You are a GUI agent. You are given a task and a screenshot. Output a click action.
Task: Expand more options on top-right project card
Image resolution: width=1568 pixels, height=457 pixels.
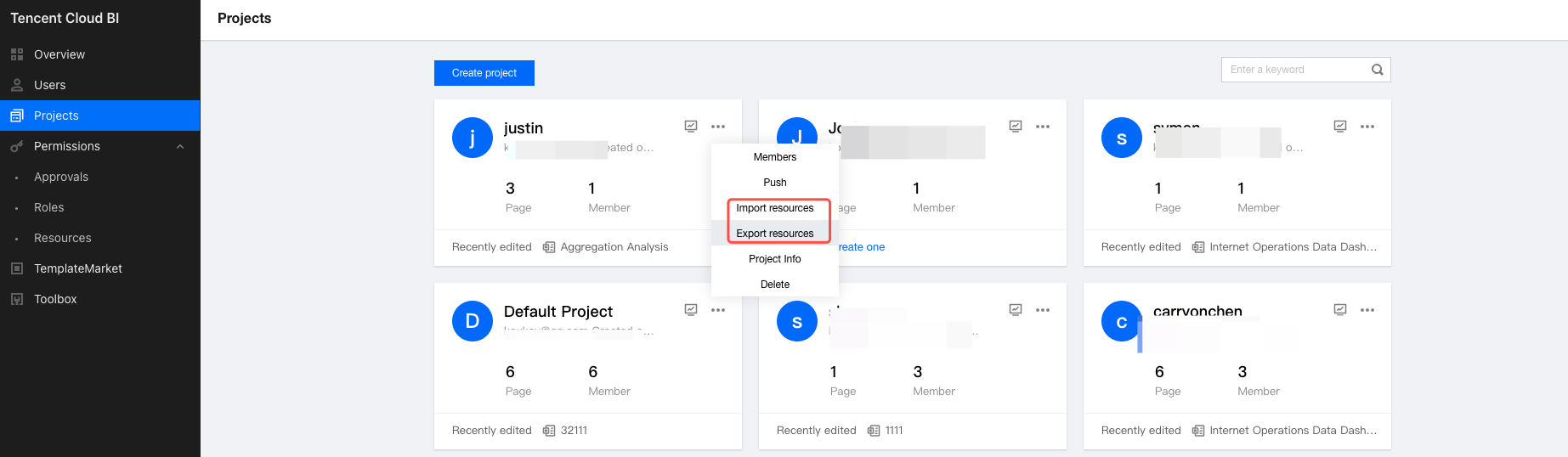pyautogui.click(x=1367, y=127)
